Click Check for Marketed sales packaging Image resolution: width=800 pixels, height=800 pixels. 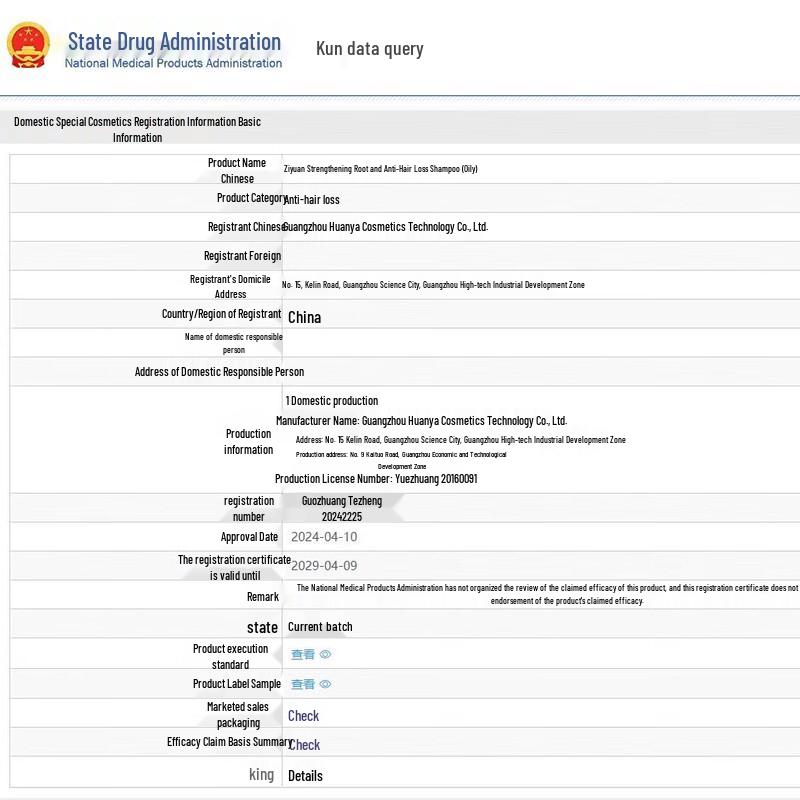point(304,716)
